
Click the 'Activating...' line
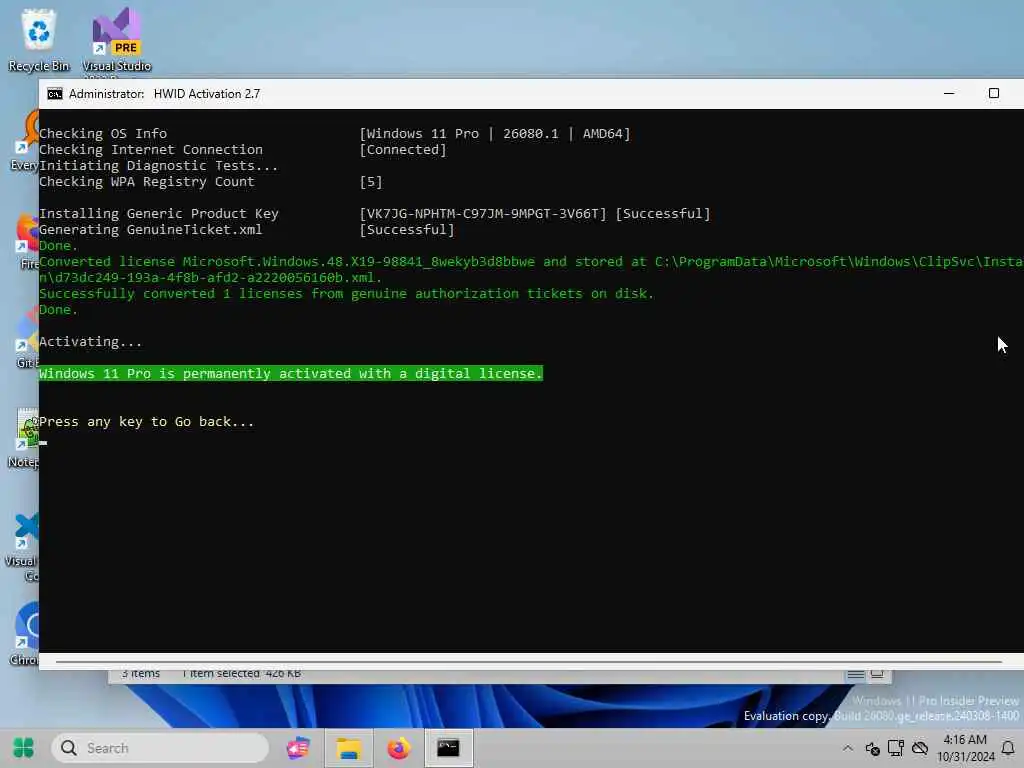(x=90, y=342)
